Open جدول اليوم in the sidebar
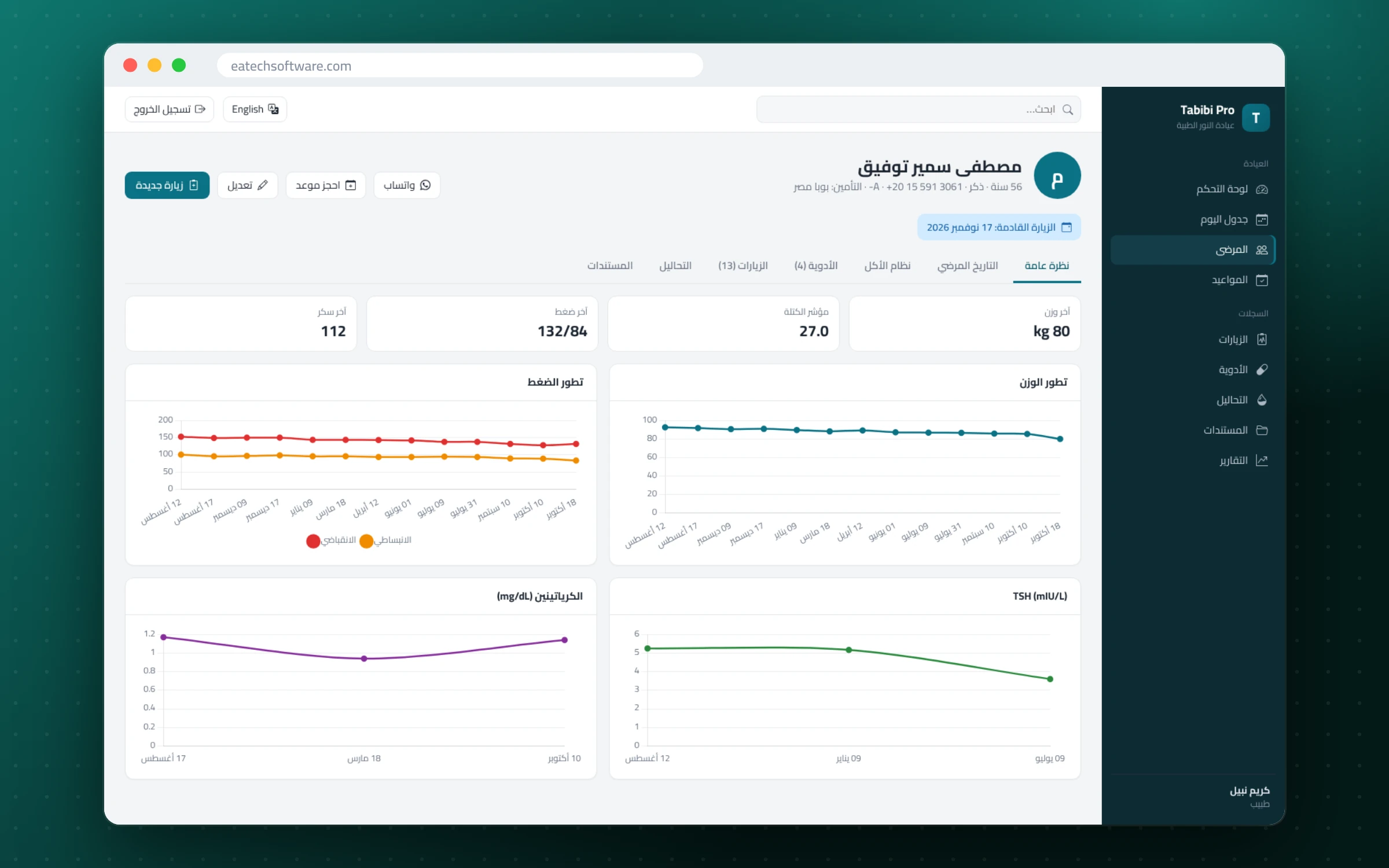The height and width of the screenshot is (868, 1389). pos(1193,219)
